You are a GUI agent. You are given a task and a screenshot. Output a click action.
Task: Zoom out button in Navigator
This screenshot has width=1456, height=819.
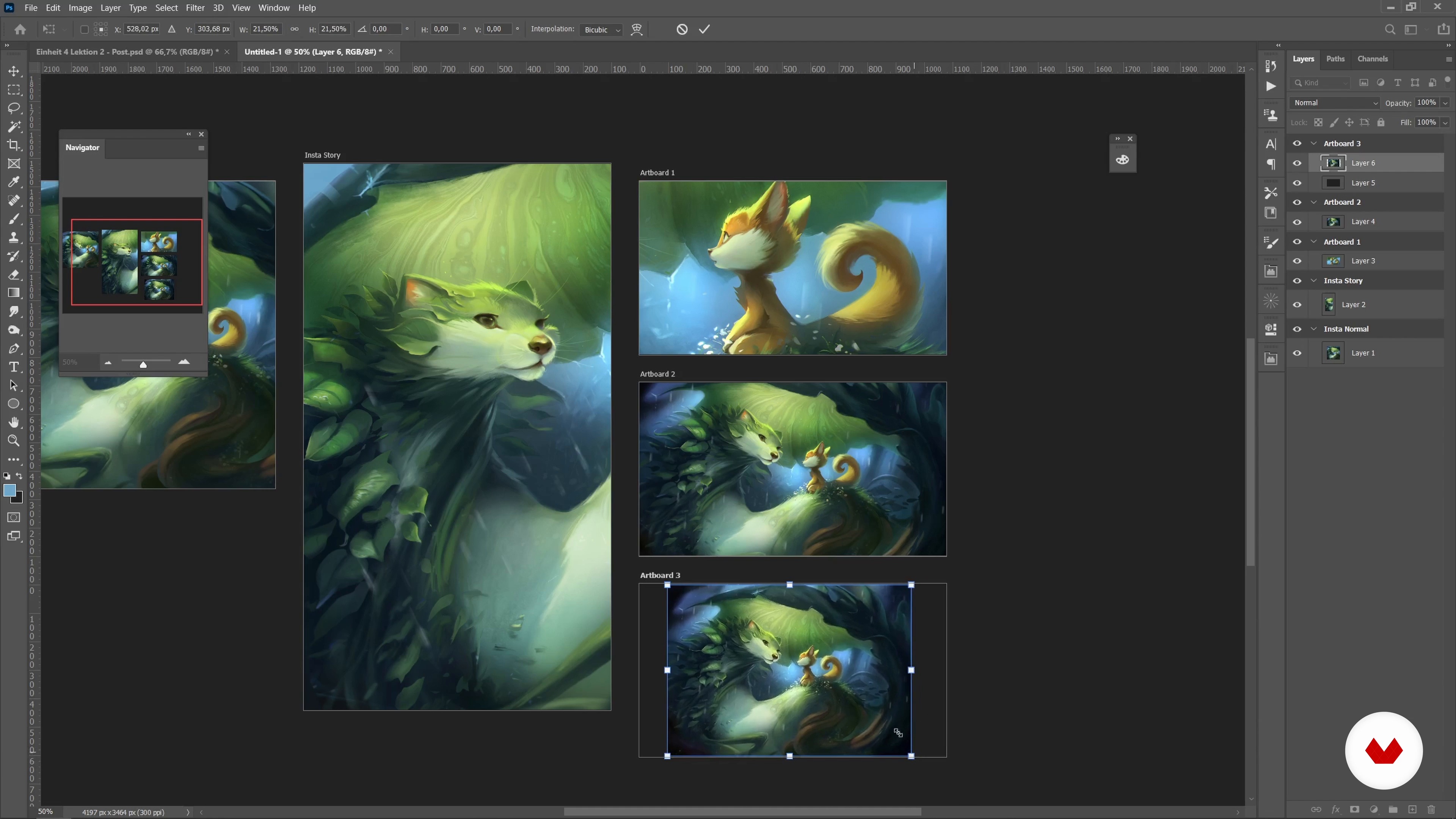click(x=107, y=362)
